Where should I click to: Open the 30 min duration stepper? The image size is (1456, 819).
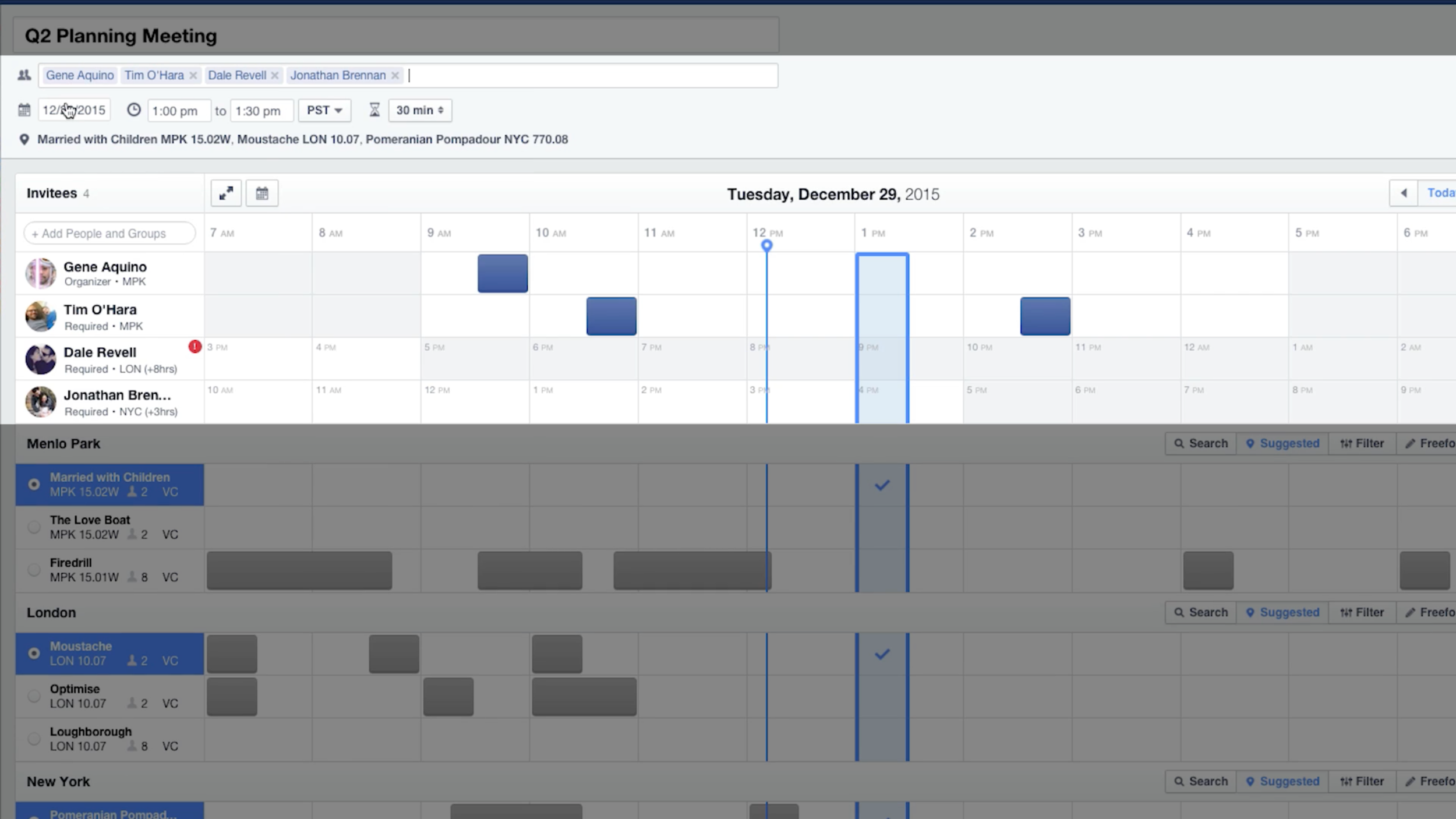coord(419,110)
